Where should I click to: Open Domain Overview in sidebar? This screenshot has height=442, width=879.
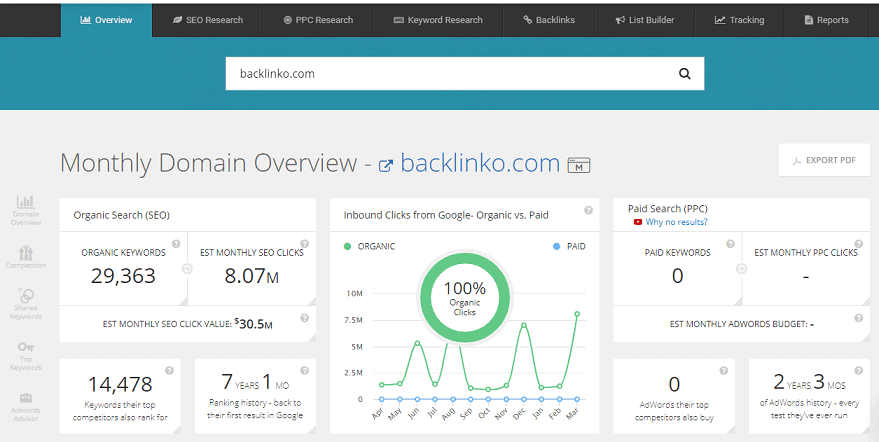click(26, 210)
